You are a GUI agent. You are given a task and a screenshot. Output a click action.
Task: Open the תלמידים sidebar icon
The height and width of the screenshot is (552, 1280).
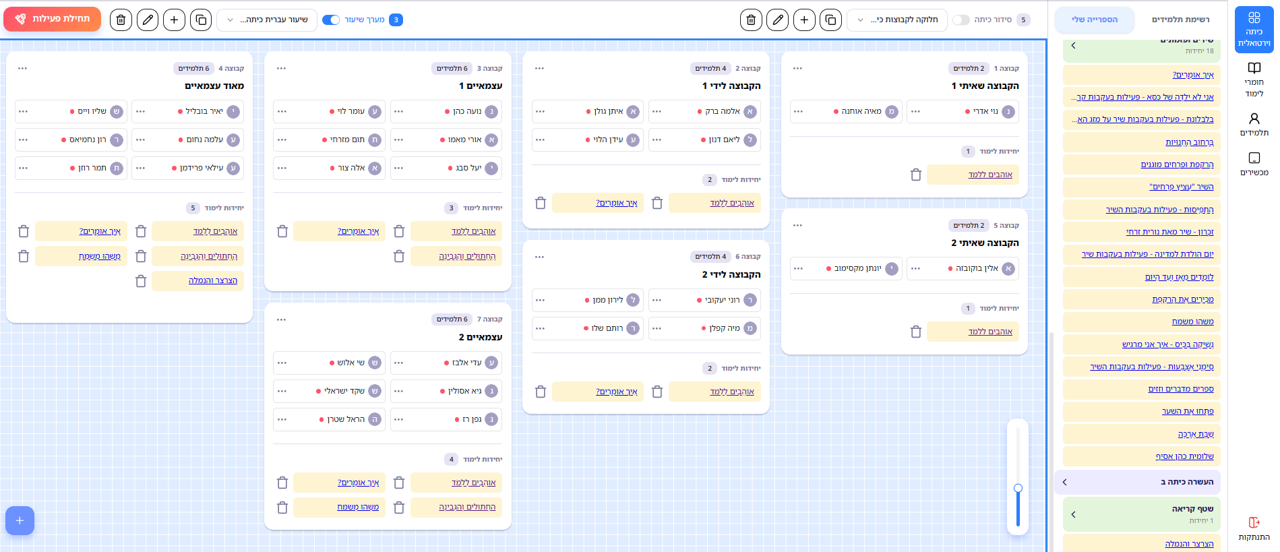point(1253,124)
